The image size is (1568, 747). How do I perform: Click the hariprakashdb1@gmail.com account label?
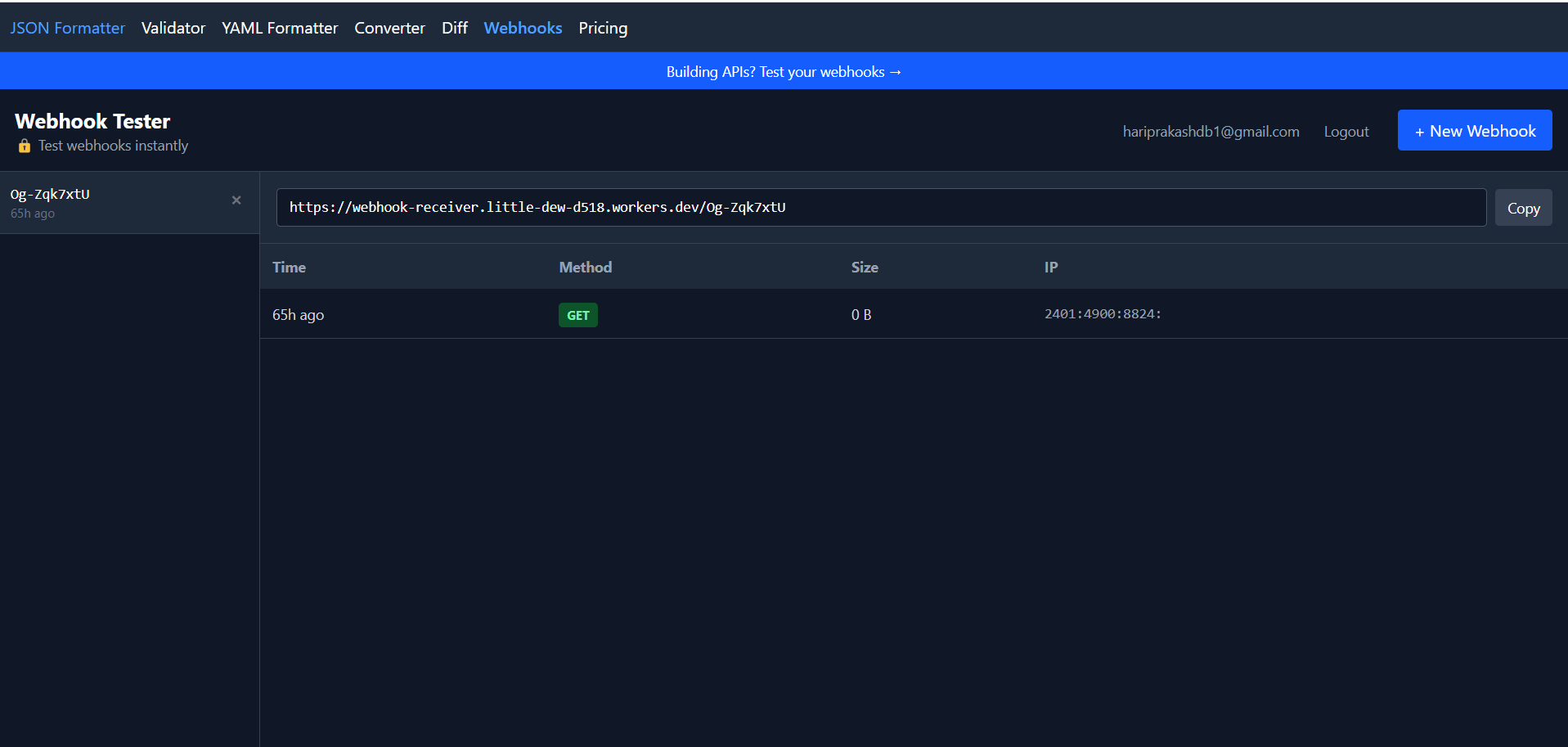coord(1211,131)
